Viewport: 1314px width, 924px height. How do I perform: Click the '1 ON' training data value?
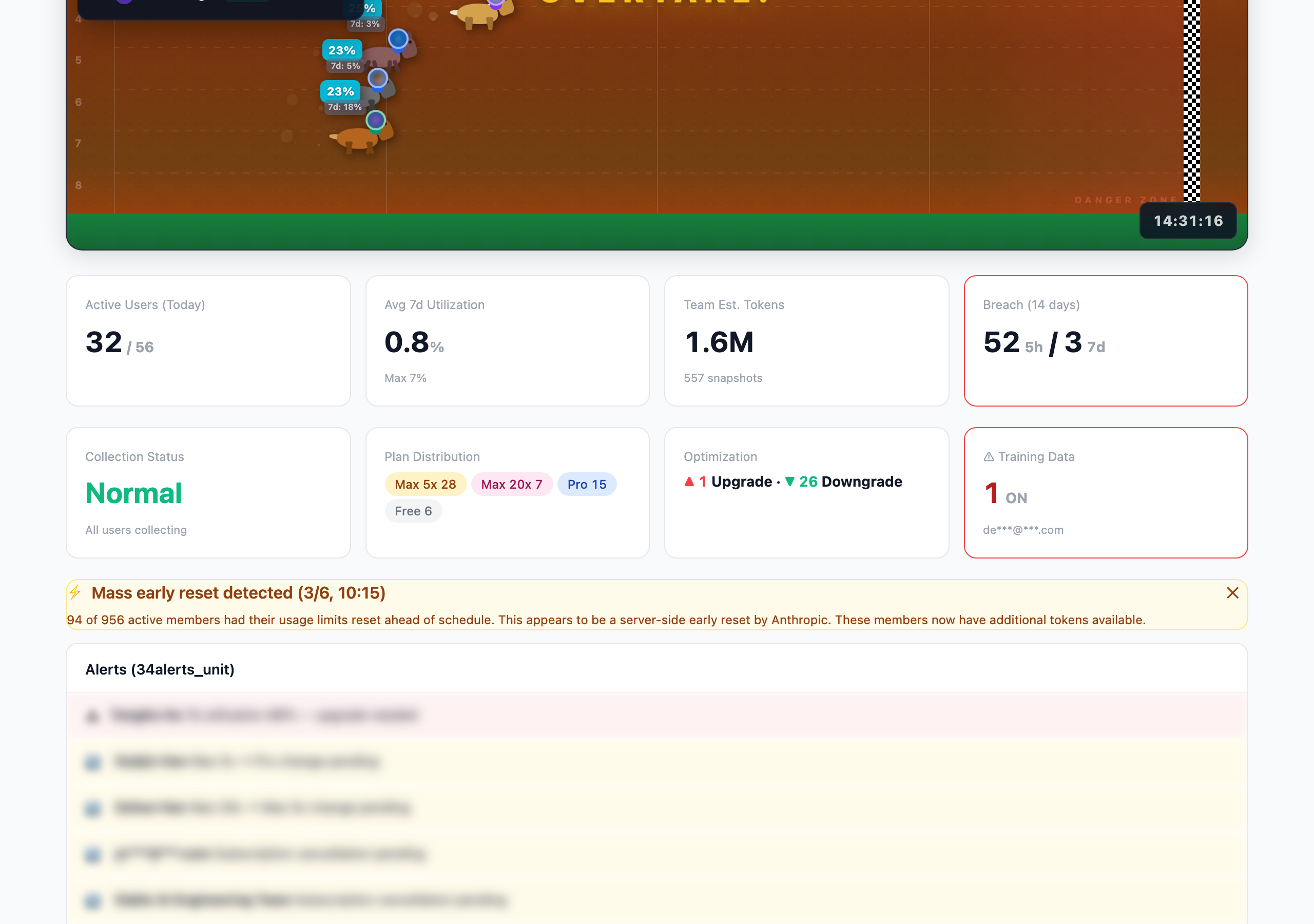click(1006, 494)
